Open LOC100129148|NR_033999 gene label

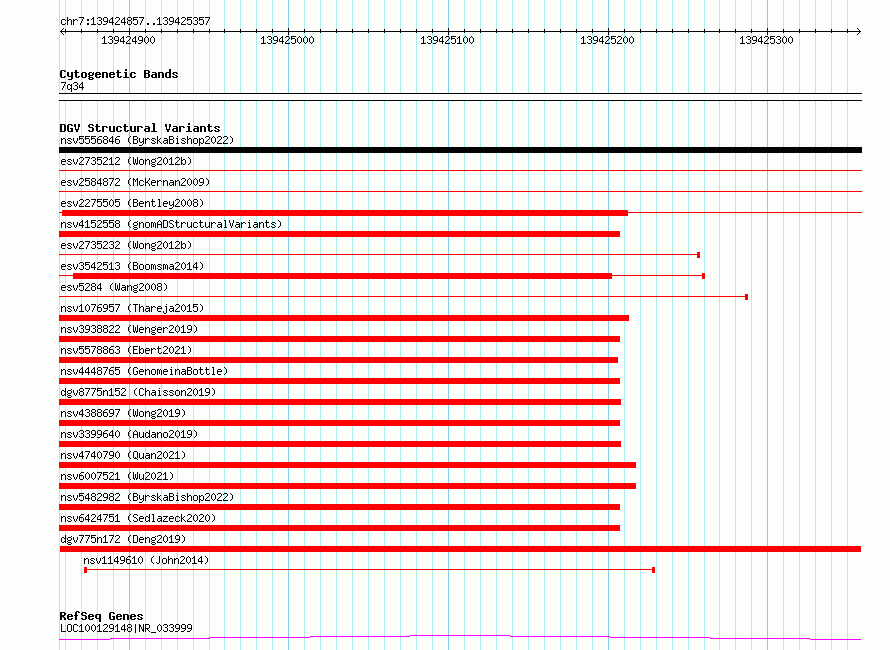126,628
